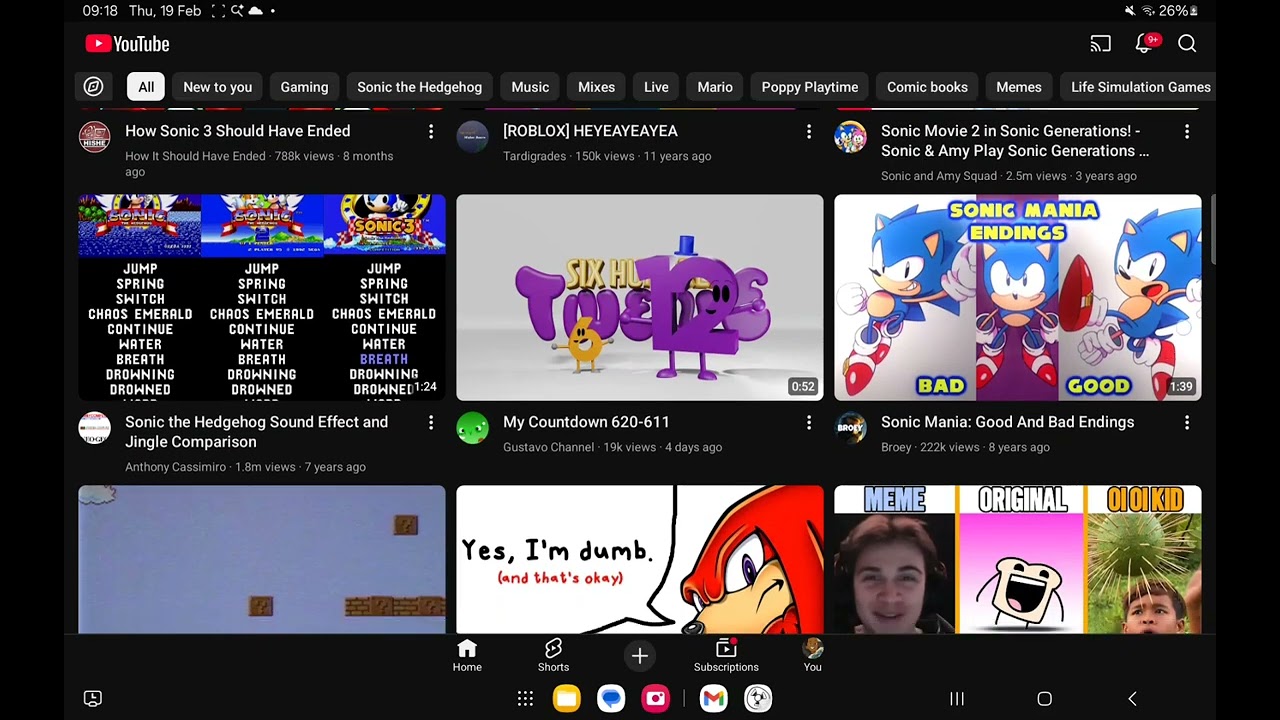Play the Meme Original Oi Oi Kid thumbnail

[x=1018, y=560]
